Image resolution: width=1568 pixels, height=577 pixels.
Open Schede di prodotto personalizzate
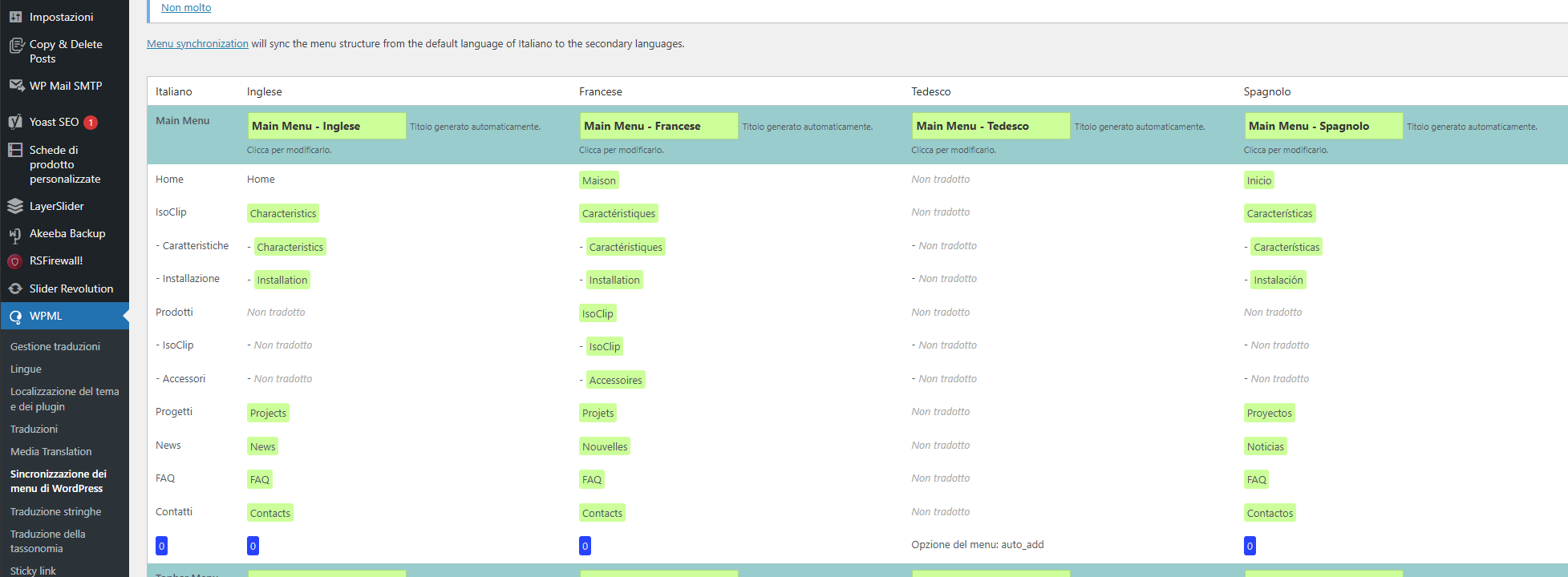[x=64, y=164]
